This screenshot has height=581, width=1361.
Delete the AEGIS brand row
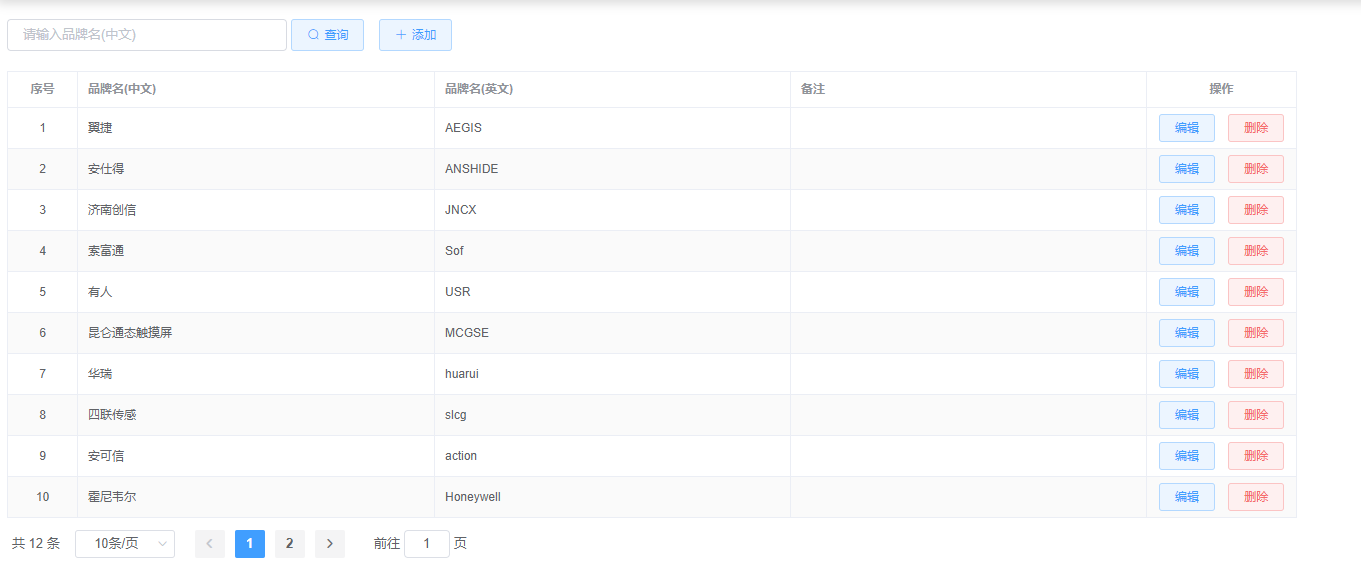[1255, 128]
